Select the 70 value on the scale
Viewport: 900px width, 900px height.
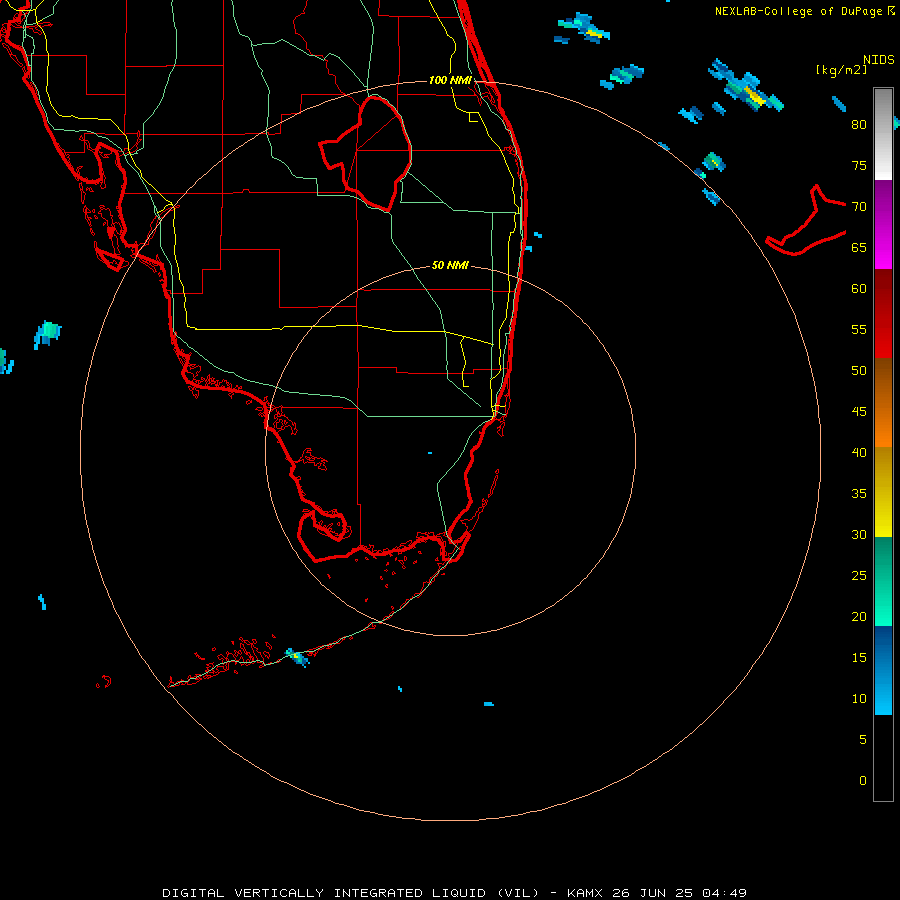pyautogui.click(x=859, y=207)
